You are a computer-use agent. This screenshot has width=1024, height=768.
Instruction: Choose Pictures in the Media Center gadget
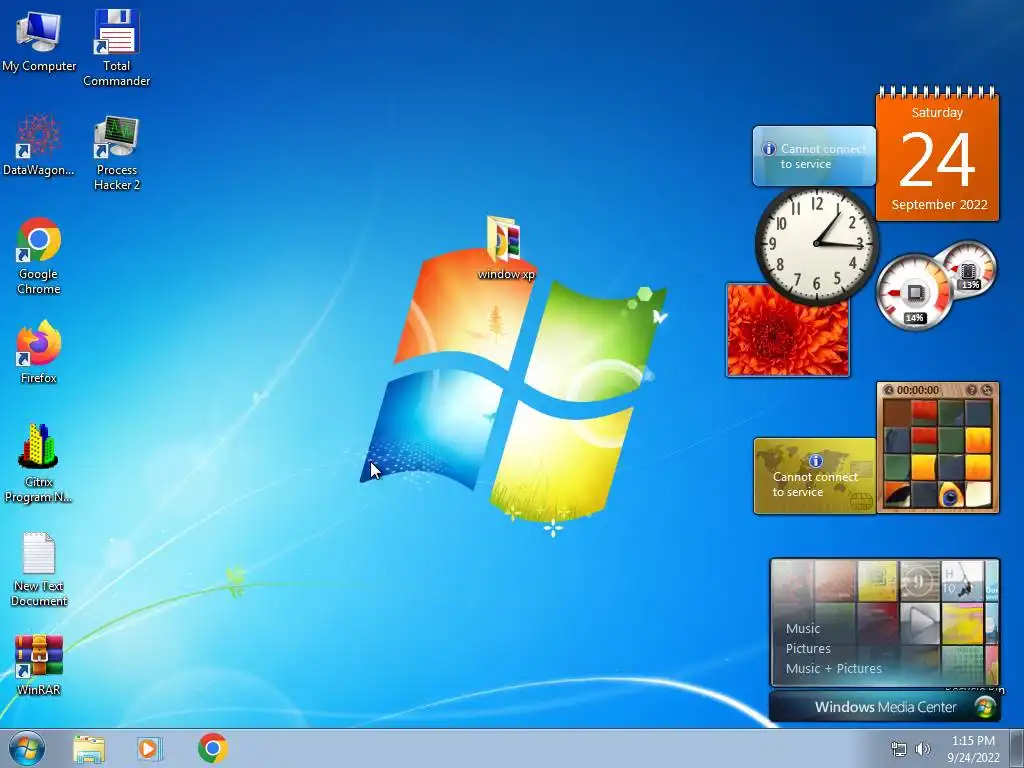[808, 648]
